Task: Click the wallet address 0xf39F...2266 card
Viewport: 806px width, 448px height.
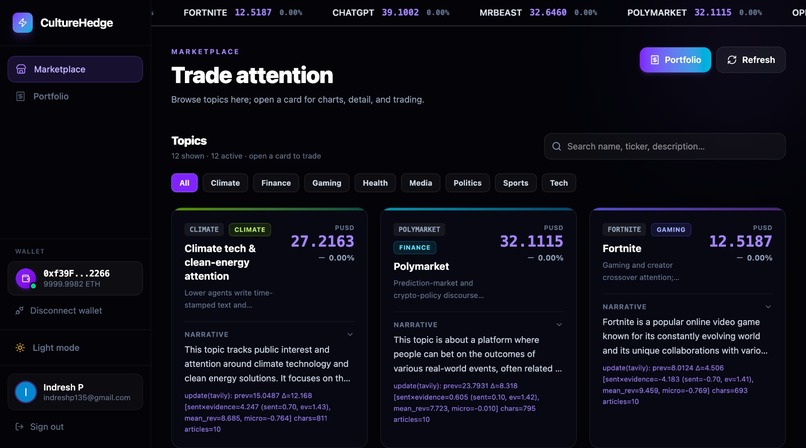Action: (75, 278)
